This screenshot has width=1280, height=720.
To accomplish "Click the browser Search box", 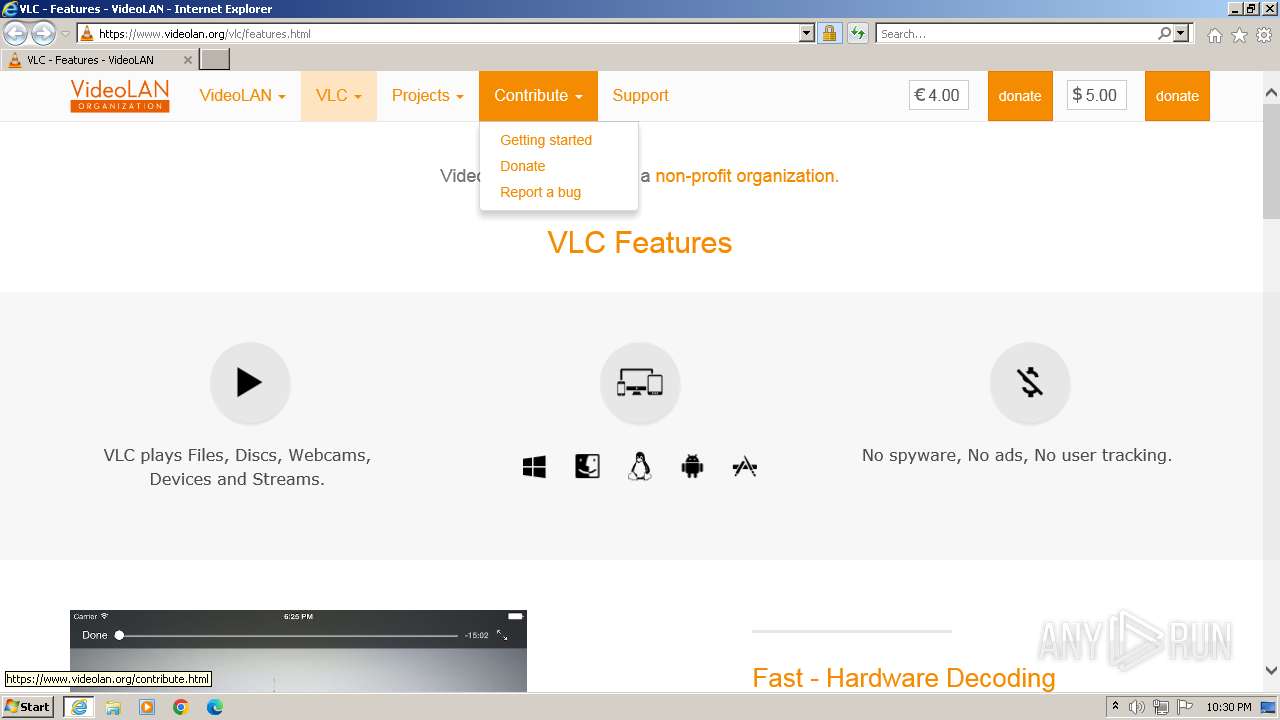I will [1016, 34].
